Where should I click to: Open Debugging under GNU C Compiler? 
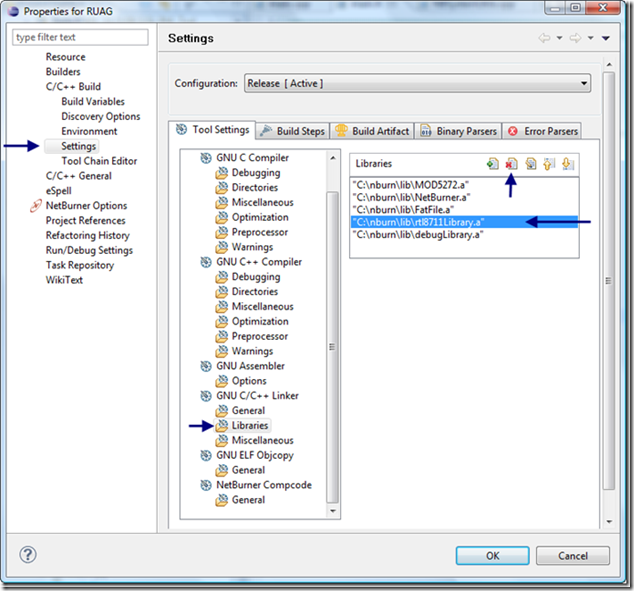click(256, 173)
